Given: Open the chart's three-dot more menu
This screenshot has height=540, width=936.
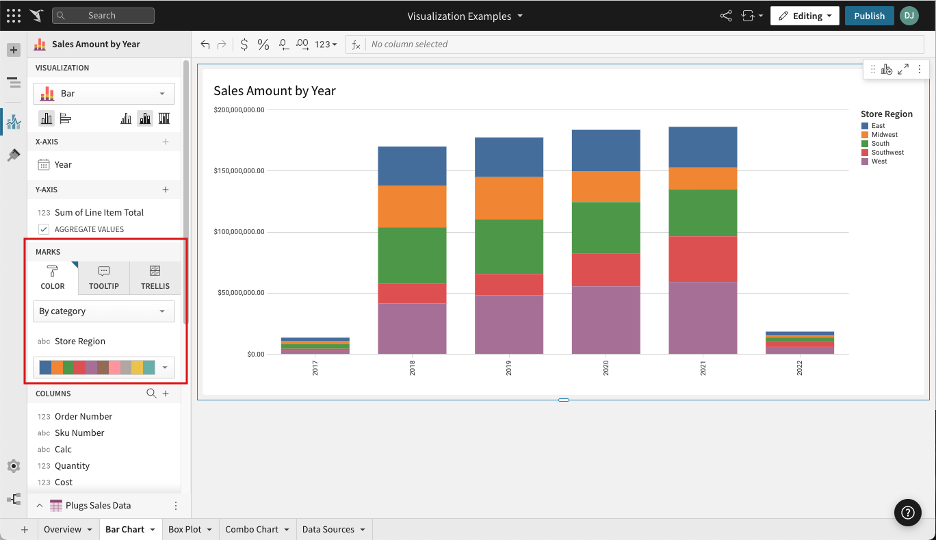Looking at the screenshot, I should pos(920,69).
